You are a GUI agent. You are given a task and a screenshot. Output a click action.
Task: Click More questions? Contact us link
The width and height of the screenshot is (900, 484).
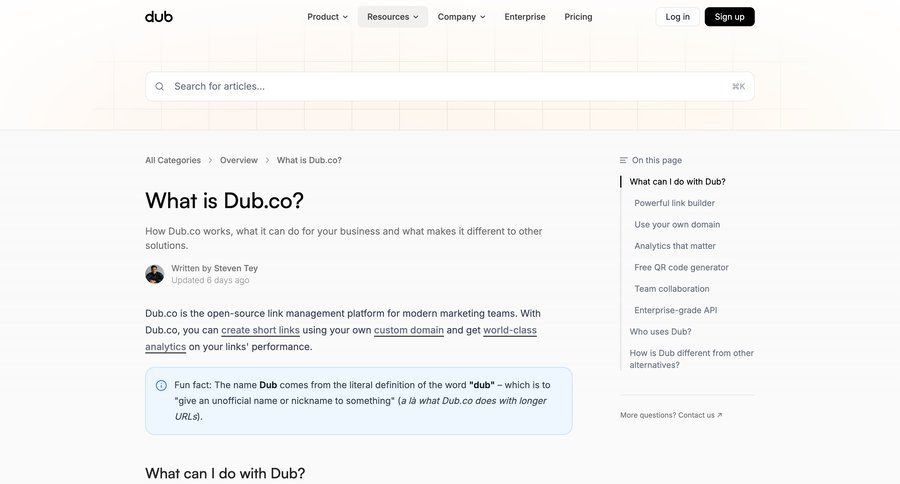pyautogui.click(x=671, y=415)
